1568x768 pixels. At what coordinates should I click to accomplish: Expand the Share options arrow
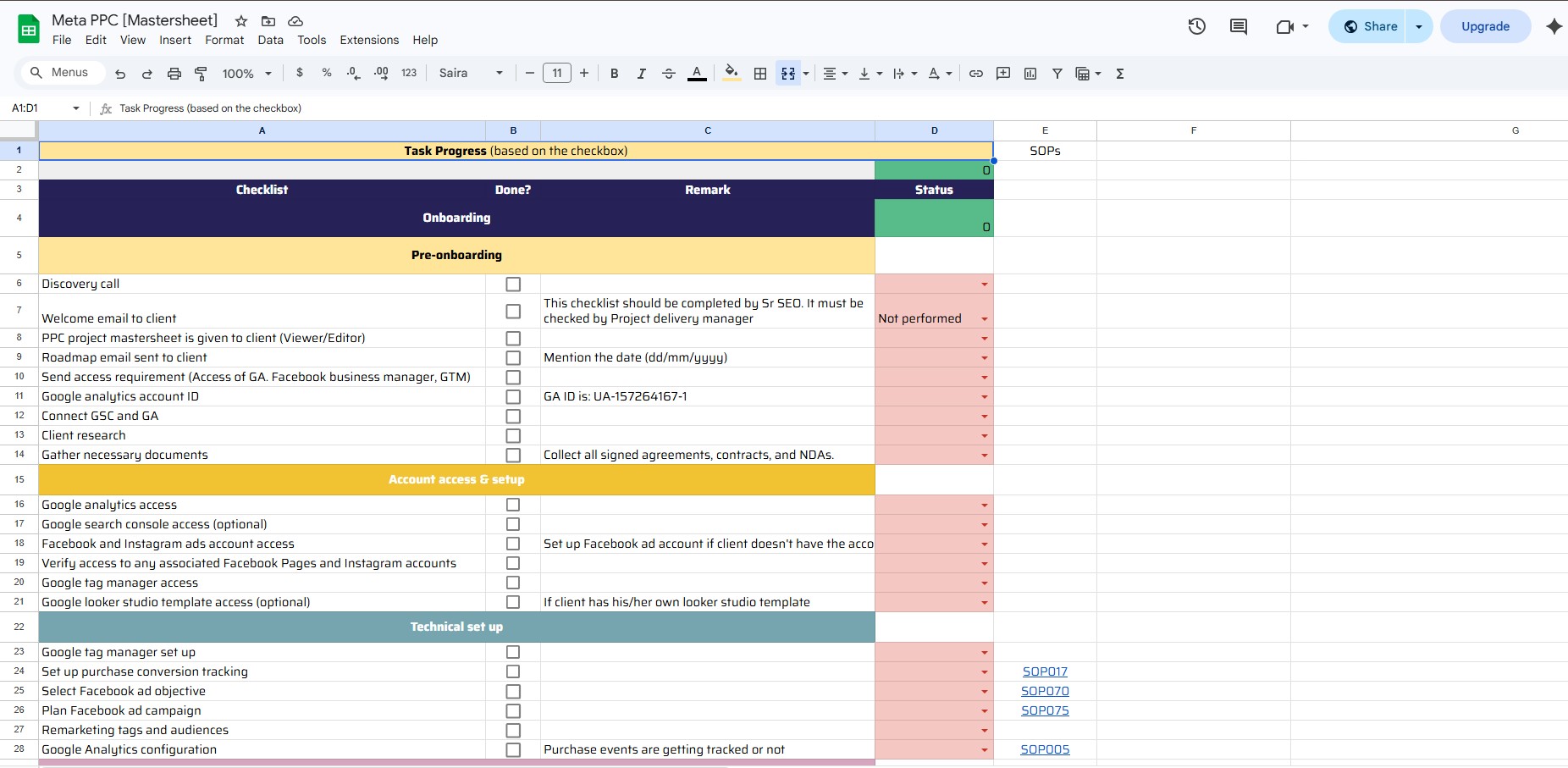tap(1419, 26)
